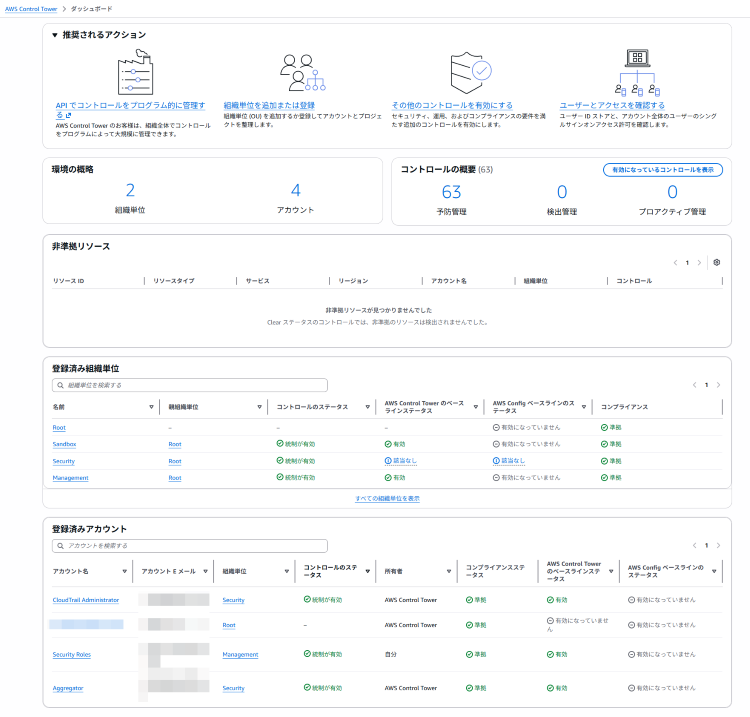Viewport: 750px width, 717px height.
Task: Click Management OU link in Security Roles row
Action: 240,654
